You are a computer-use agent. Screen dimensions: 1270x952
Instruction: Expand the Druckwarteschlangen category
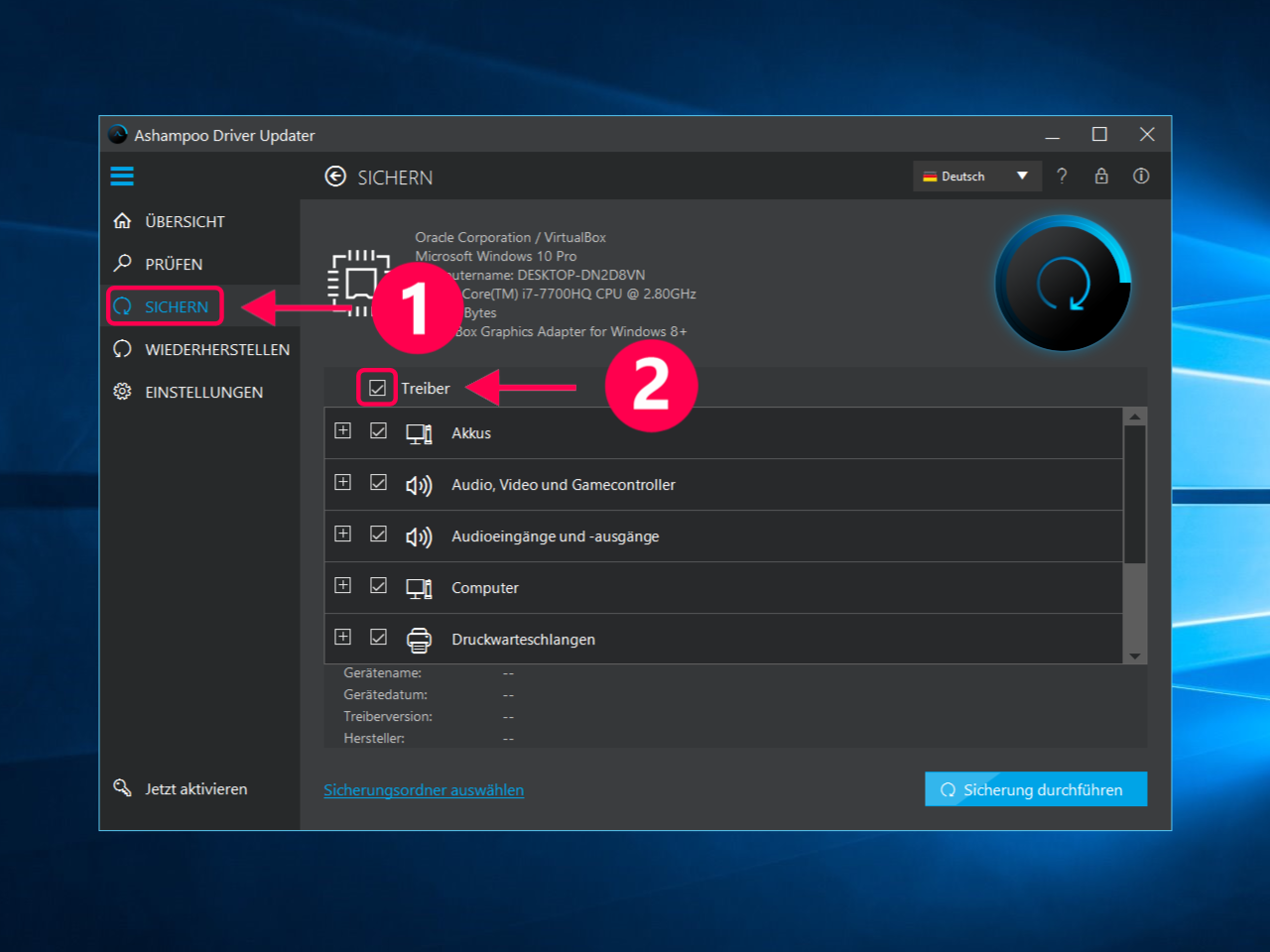[x=342, y=637]
